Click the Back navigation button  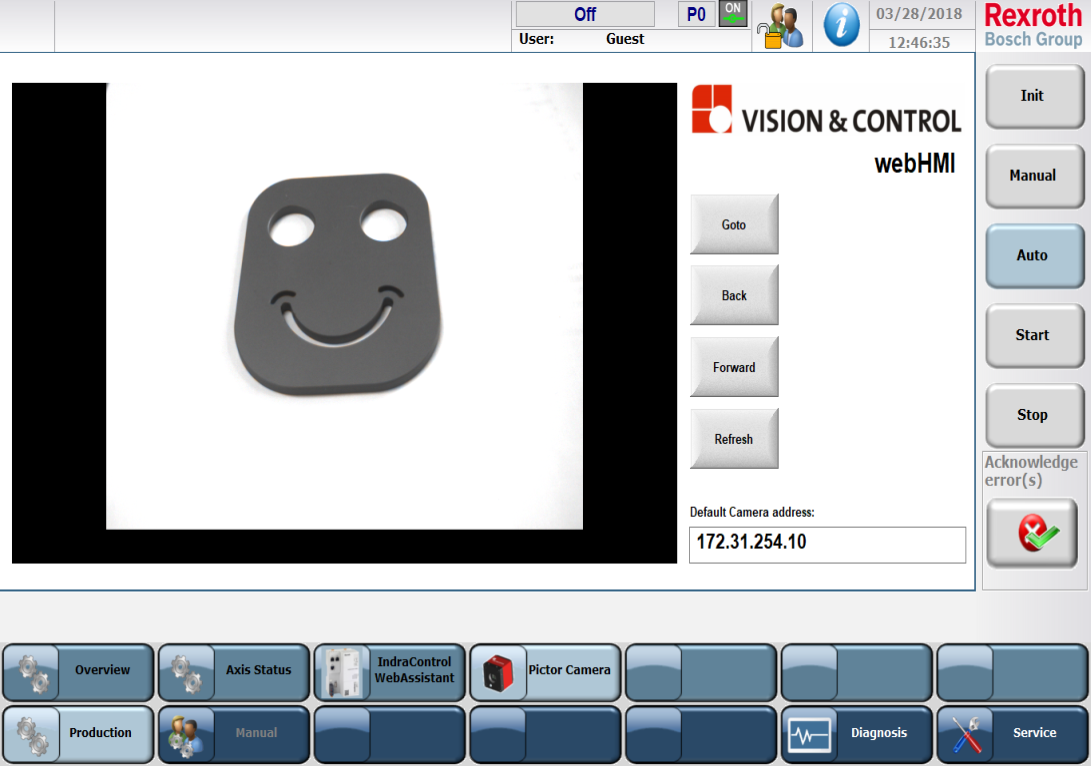[734, 295]
